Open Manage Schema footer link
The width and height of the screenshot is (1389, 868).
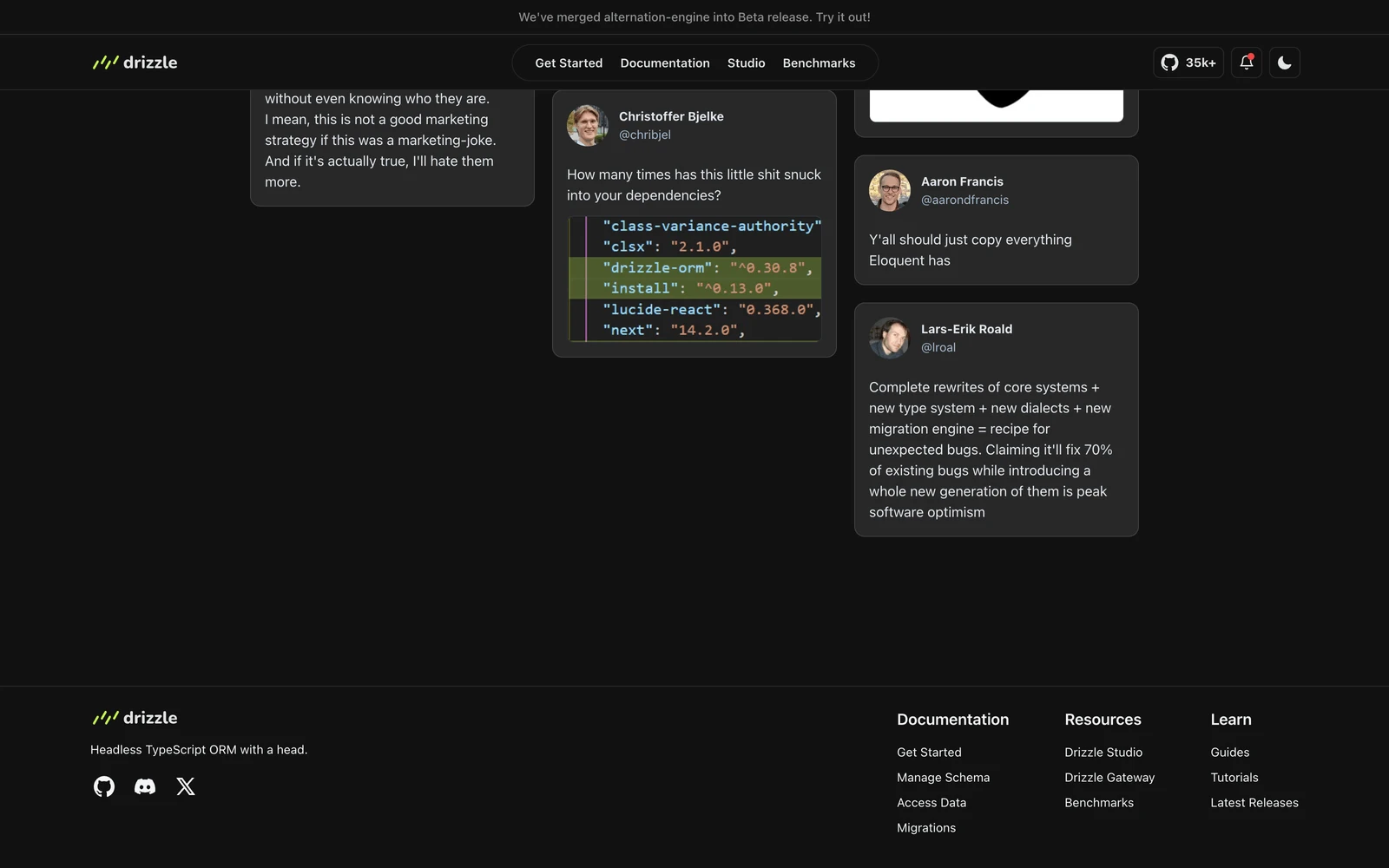pos(943,778)
